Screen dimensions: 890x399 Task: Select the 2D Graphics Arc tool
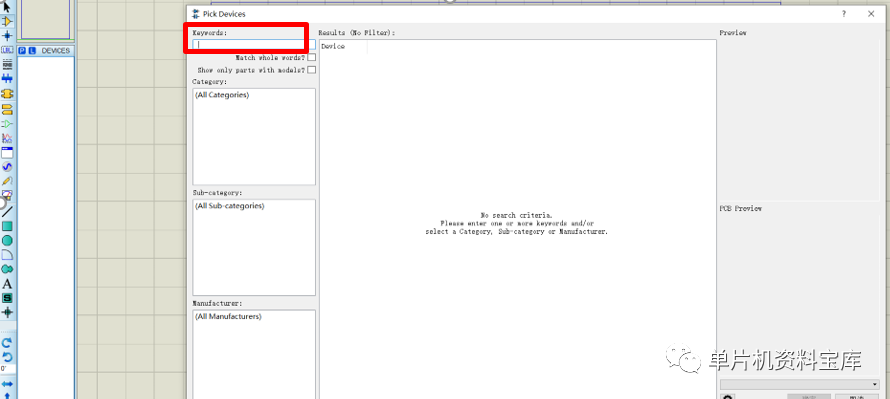click(x=7, y=255)
